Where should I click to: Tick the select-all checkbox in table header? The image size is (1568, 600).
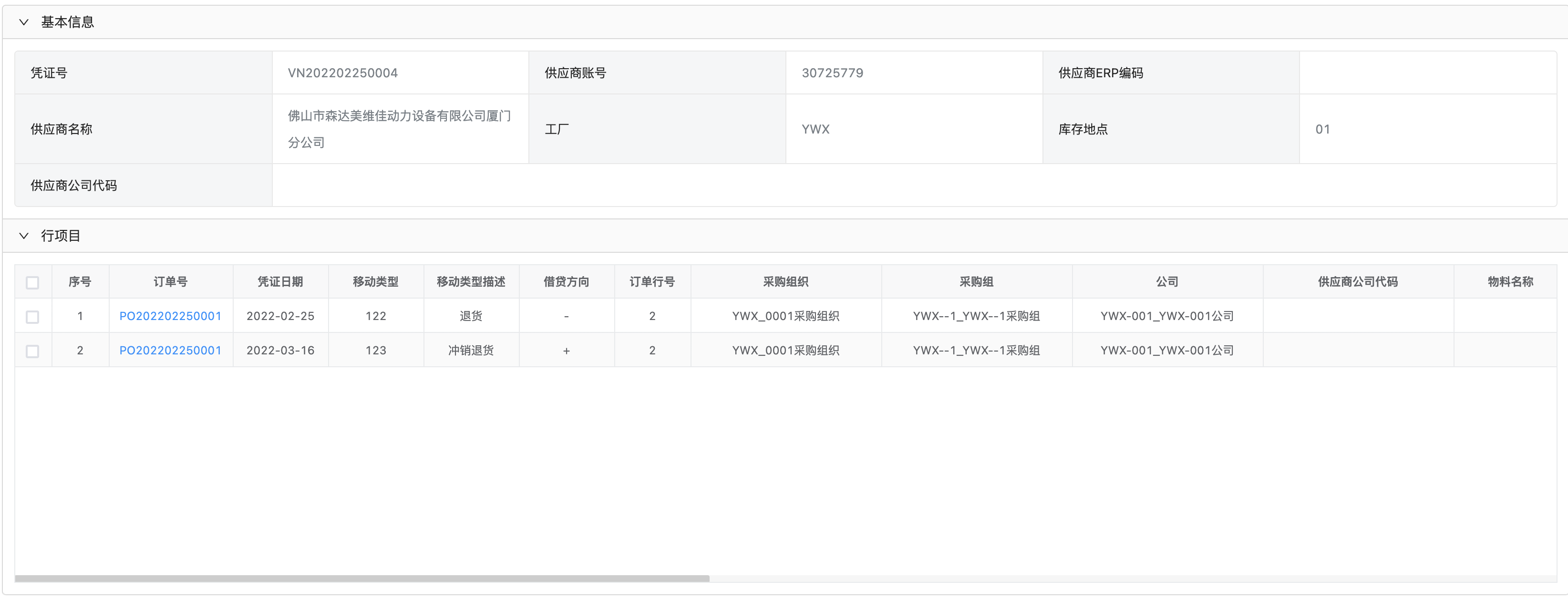point(33,282)
